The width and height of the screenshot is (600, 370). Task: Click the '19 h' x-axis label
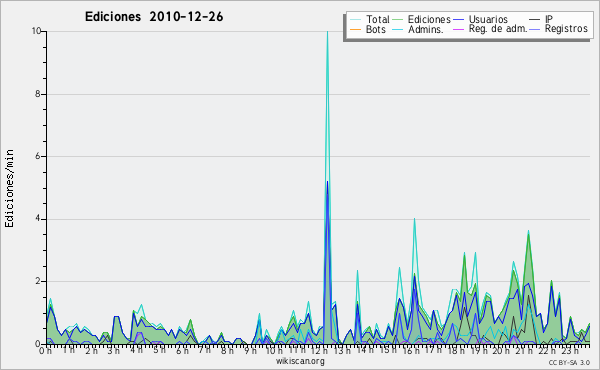coord(478,351)
